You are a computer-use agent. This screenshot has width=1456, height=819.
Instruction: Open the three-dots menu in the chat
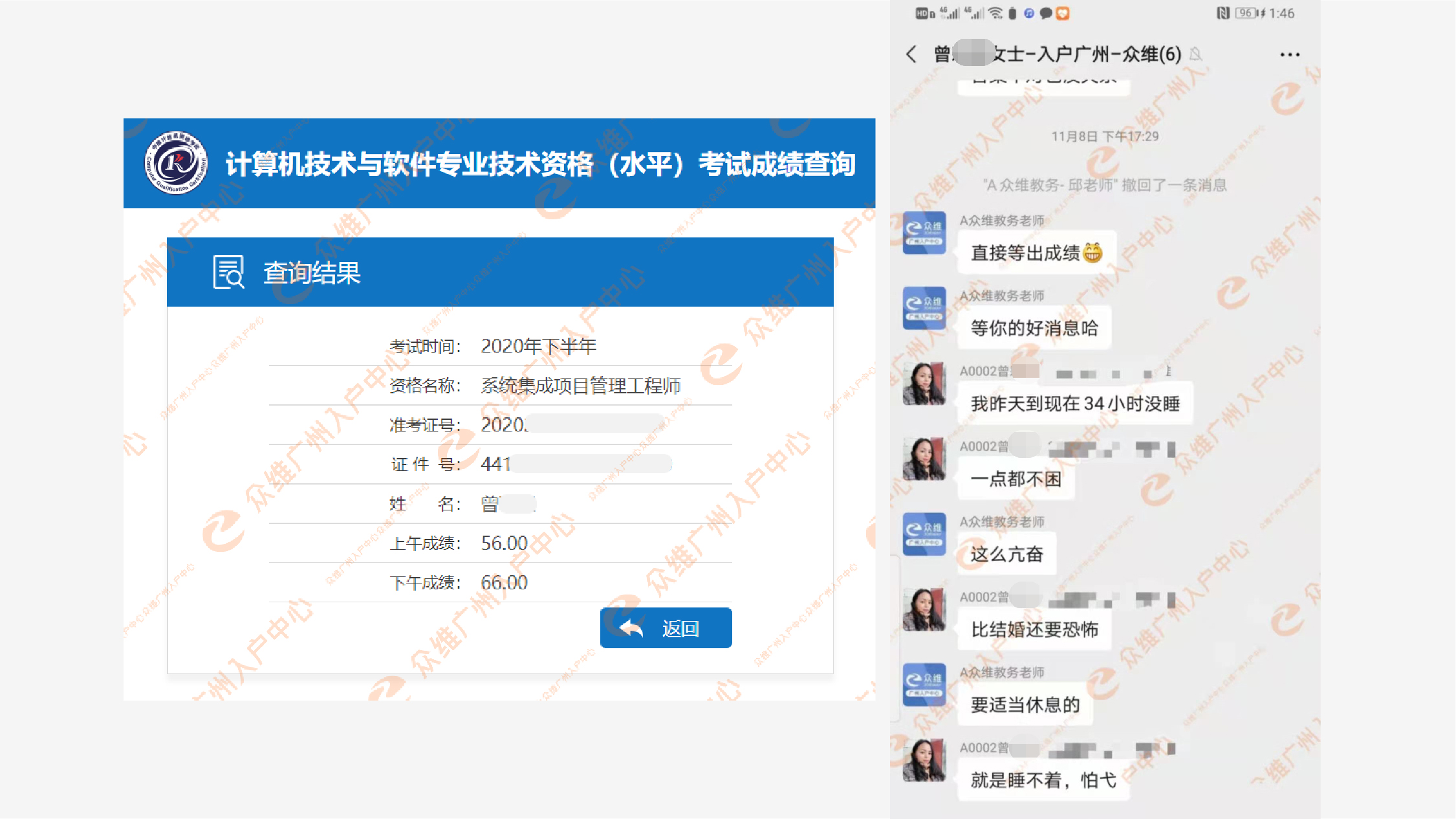tap(1290, 54)
